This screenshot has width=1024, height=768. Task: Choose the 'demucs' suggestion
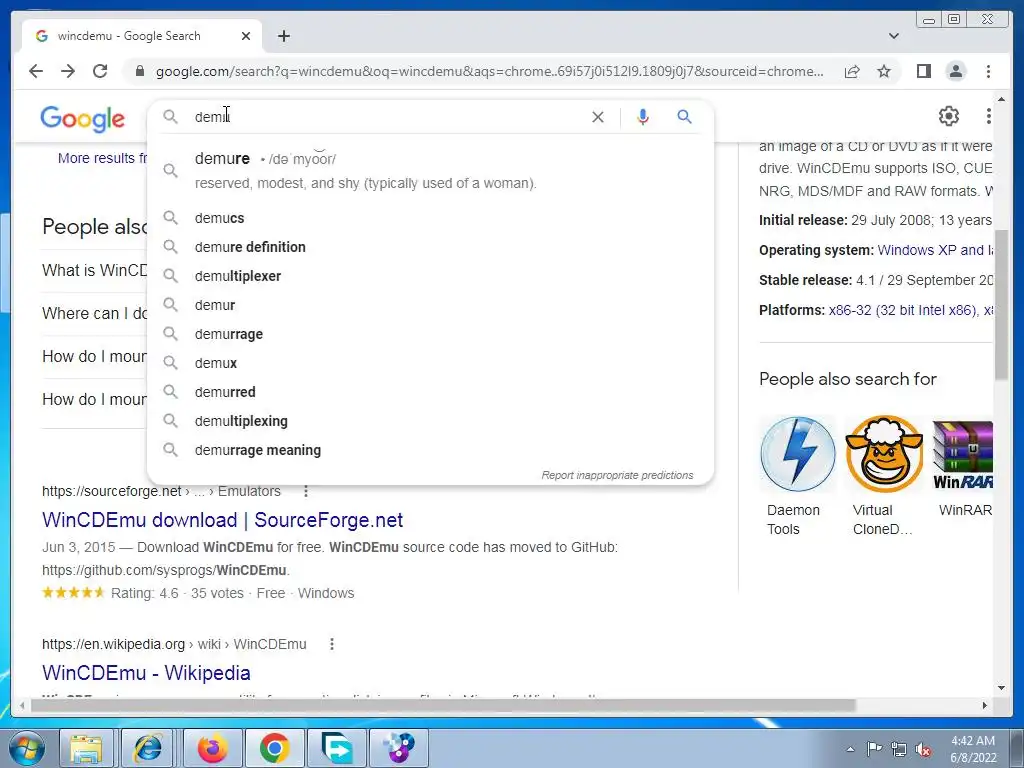[430, 218]
